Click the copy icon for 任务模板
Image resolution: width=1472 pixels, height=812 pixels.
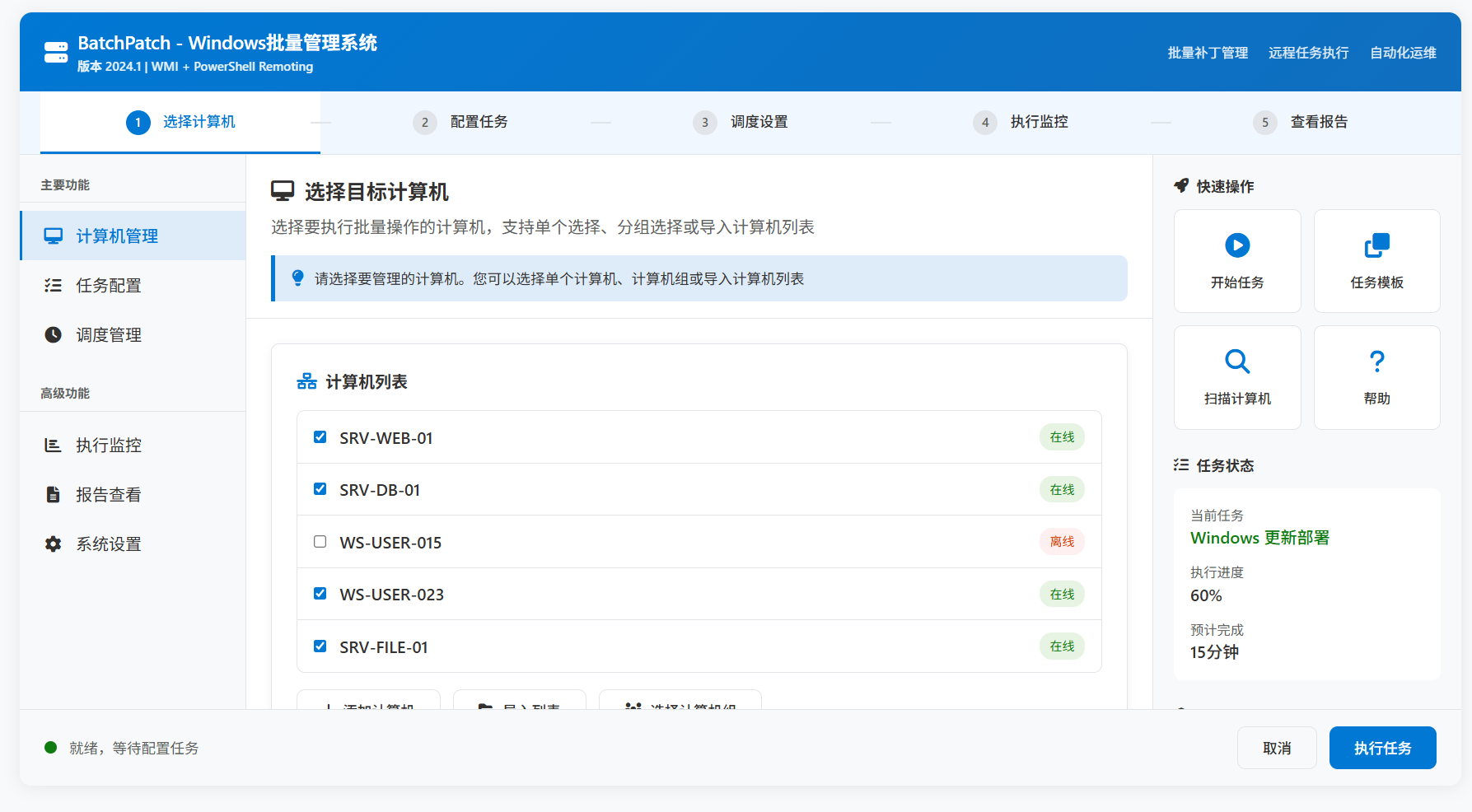tap(1377, 245)
